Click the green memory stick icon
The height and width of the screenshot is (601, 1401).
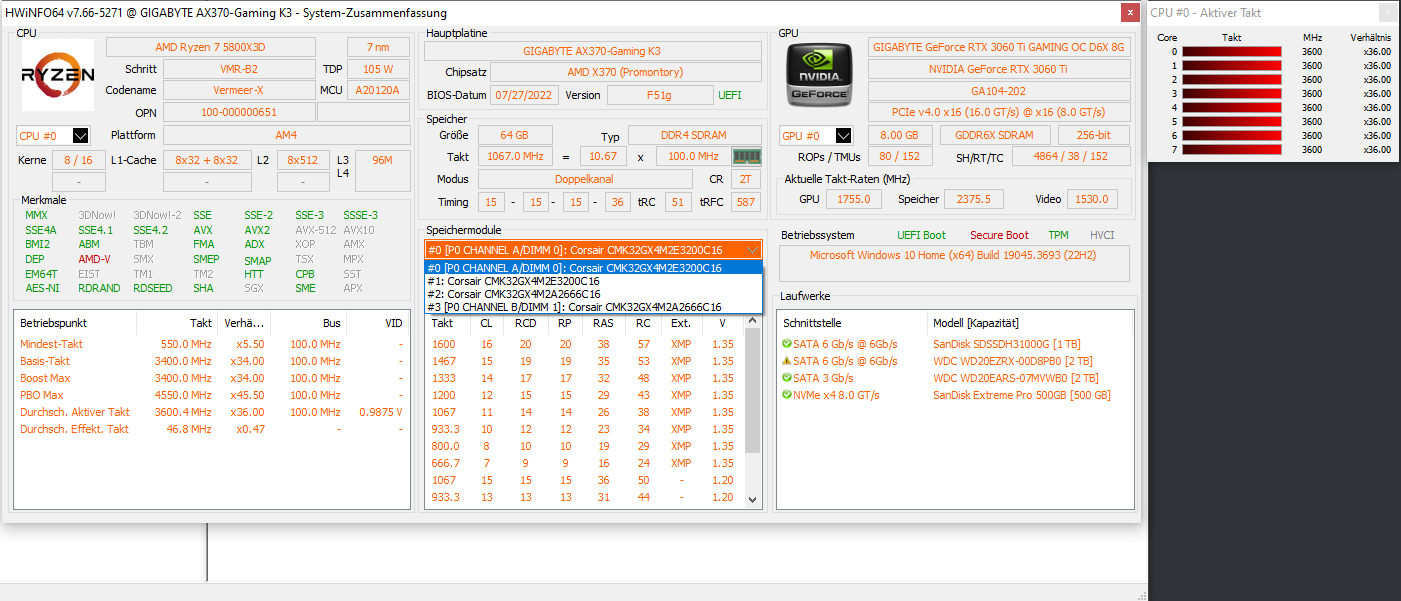click(x=746, y=156)
